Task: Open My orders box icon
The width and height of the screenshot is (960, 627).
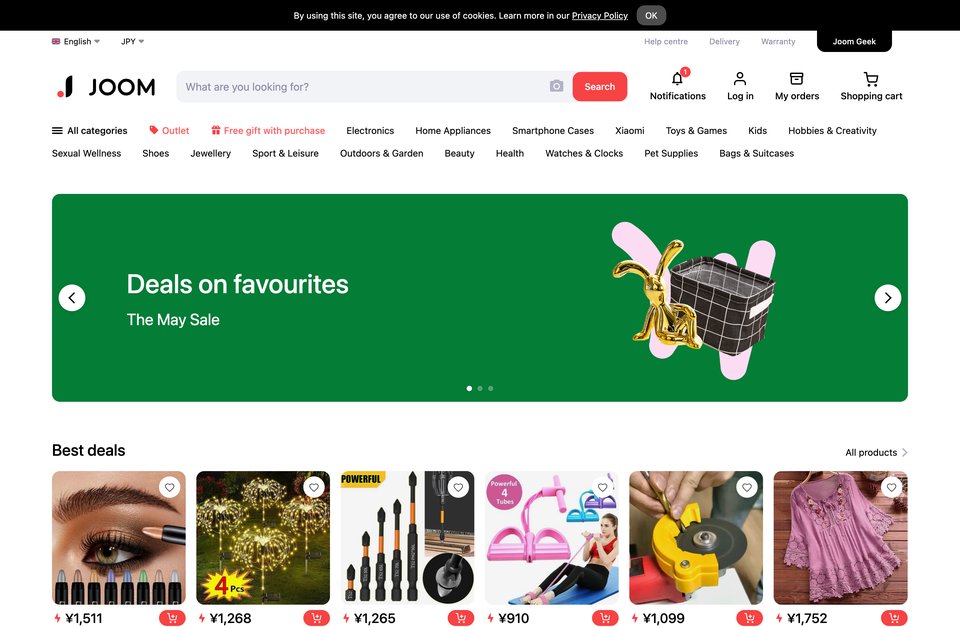Action: (x=797, y=79)
